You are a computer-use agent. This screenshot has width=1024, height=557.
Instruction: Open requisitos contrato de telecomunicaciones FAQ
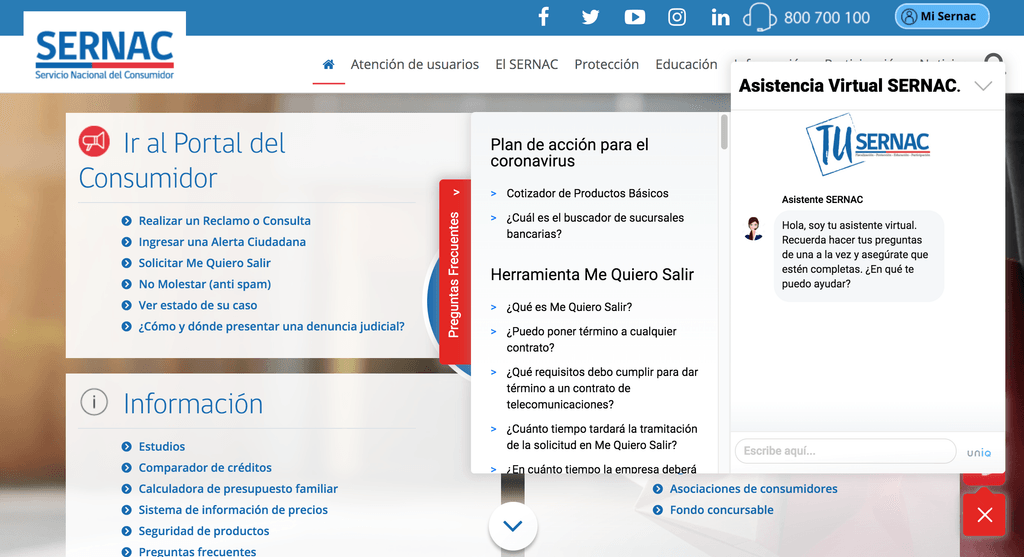[x=602, y=388]
